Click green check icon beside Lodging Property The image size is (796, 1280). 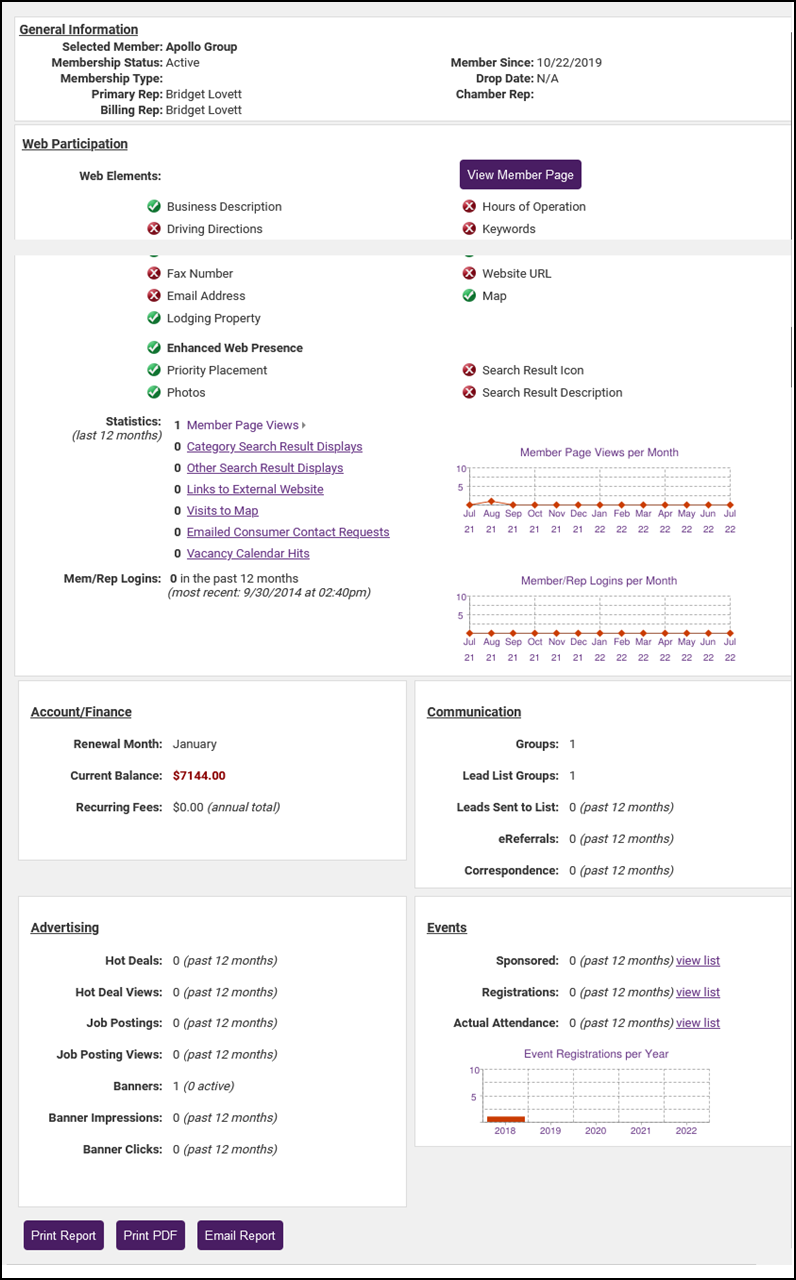154,318
